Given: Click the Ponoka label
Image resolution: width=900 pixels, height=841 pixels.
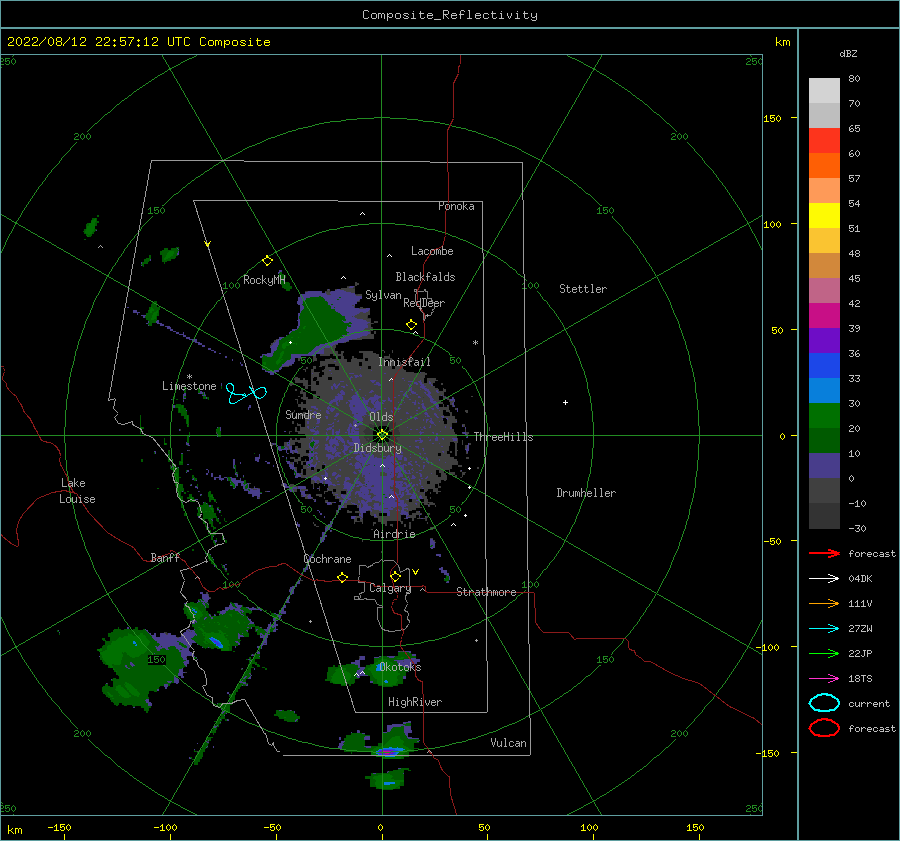Looking at the screenshot, I should [x=456, y=206].
